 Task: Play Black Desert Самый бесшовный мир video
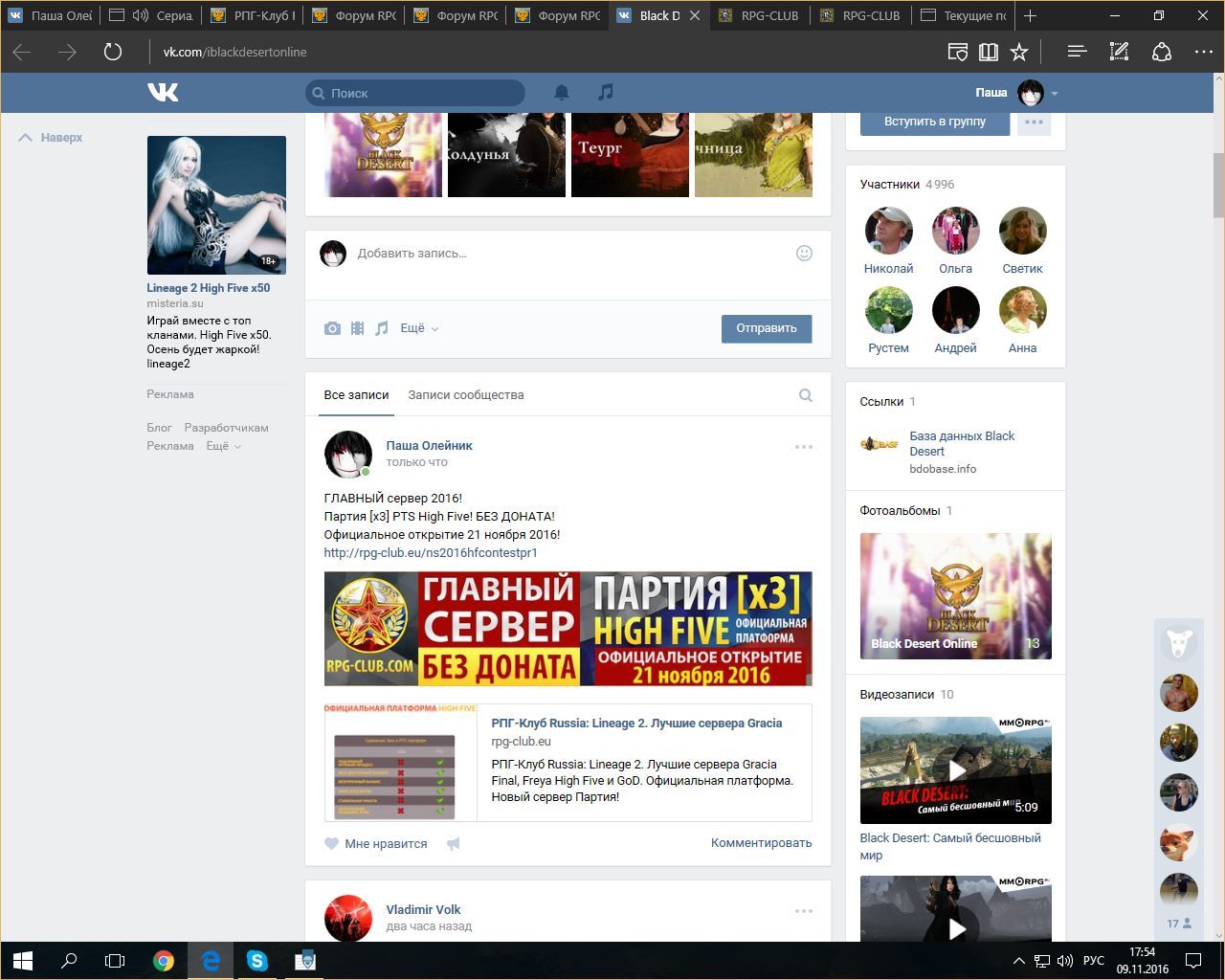click(x=955, y=770)
